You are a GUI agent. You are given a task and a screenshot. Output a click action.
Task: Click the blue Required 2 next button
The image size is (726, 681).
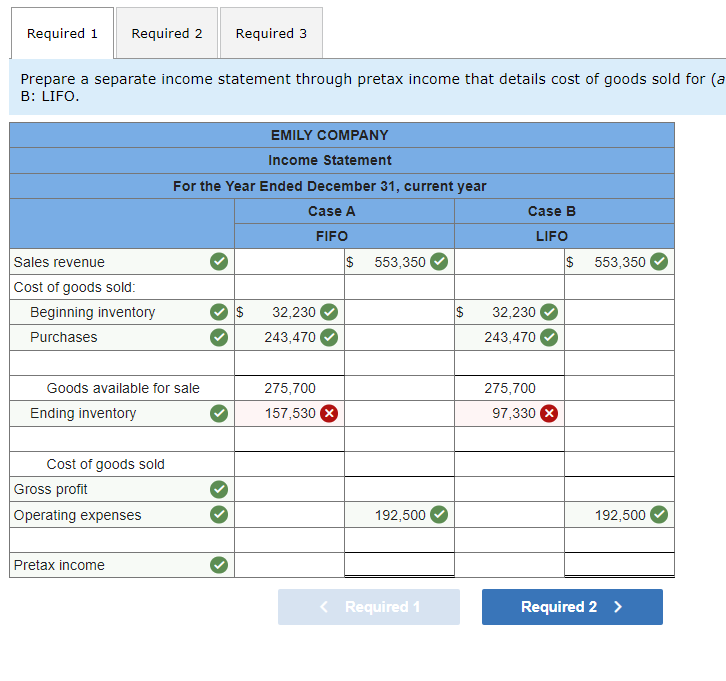(x=572, y=607)
